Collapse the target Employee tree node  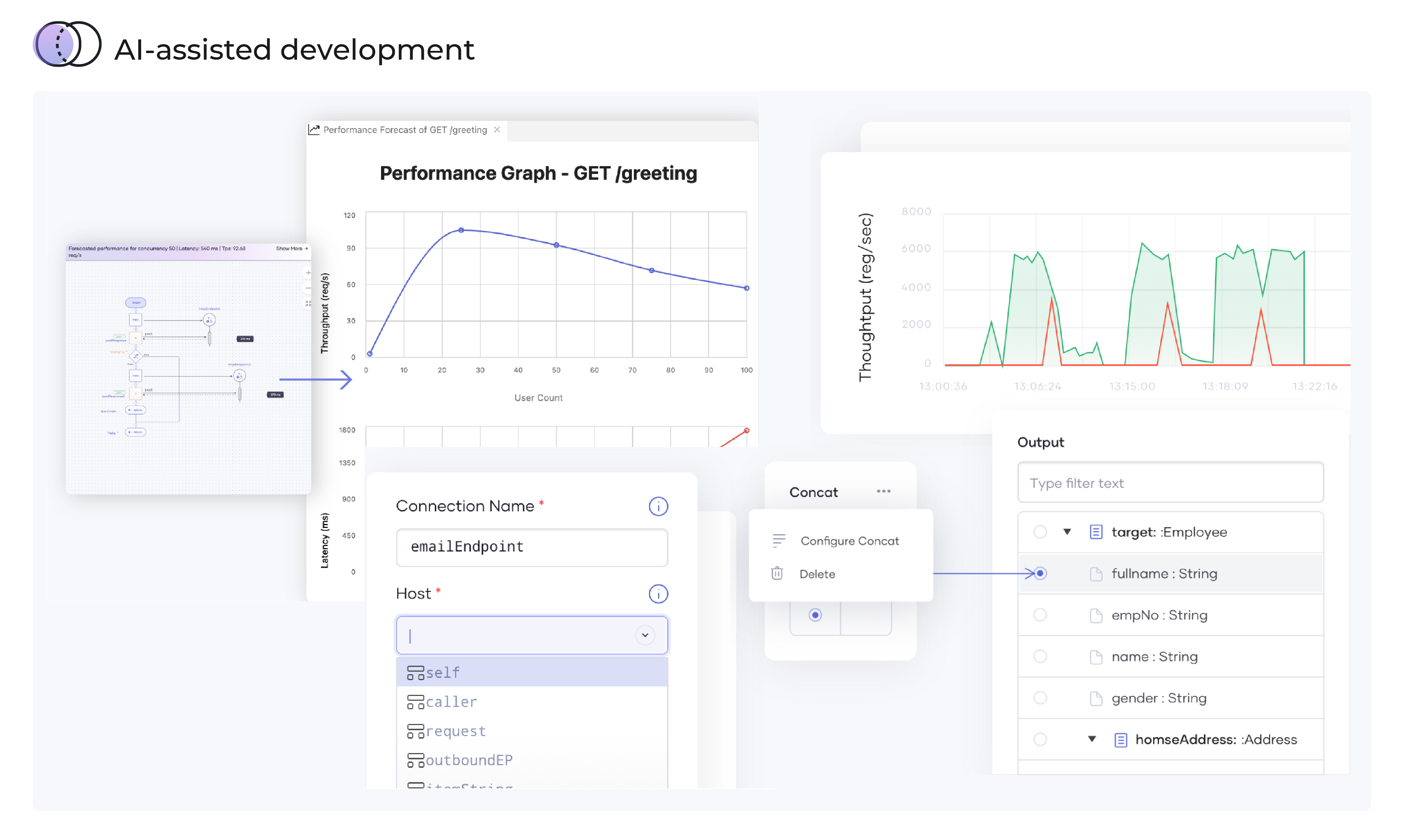1067,532
